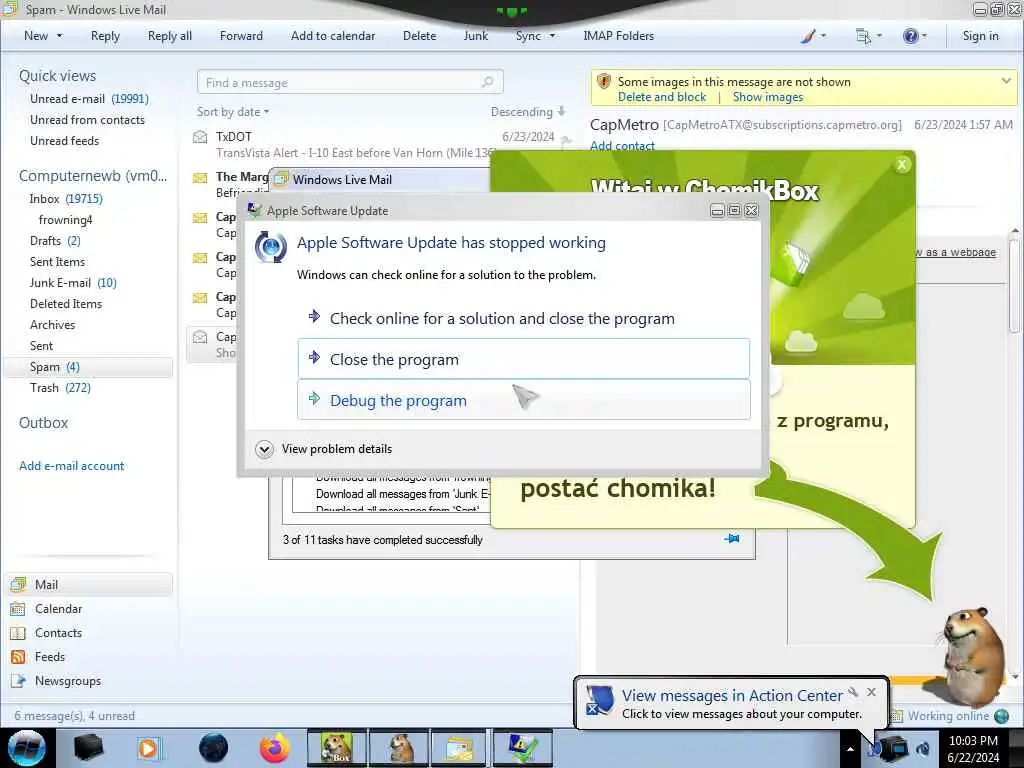Click Add contact link for CapMetro
Viewport: 1024px width, 768px height.
[622, 146]
